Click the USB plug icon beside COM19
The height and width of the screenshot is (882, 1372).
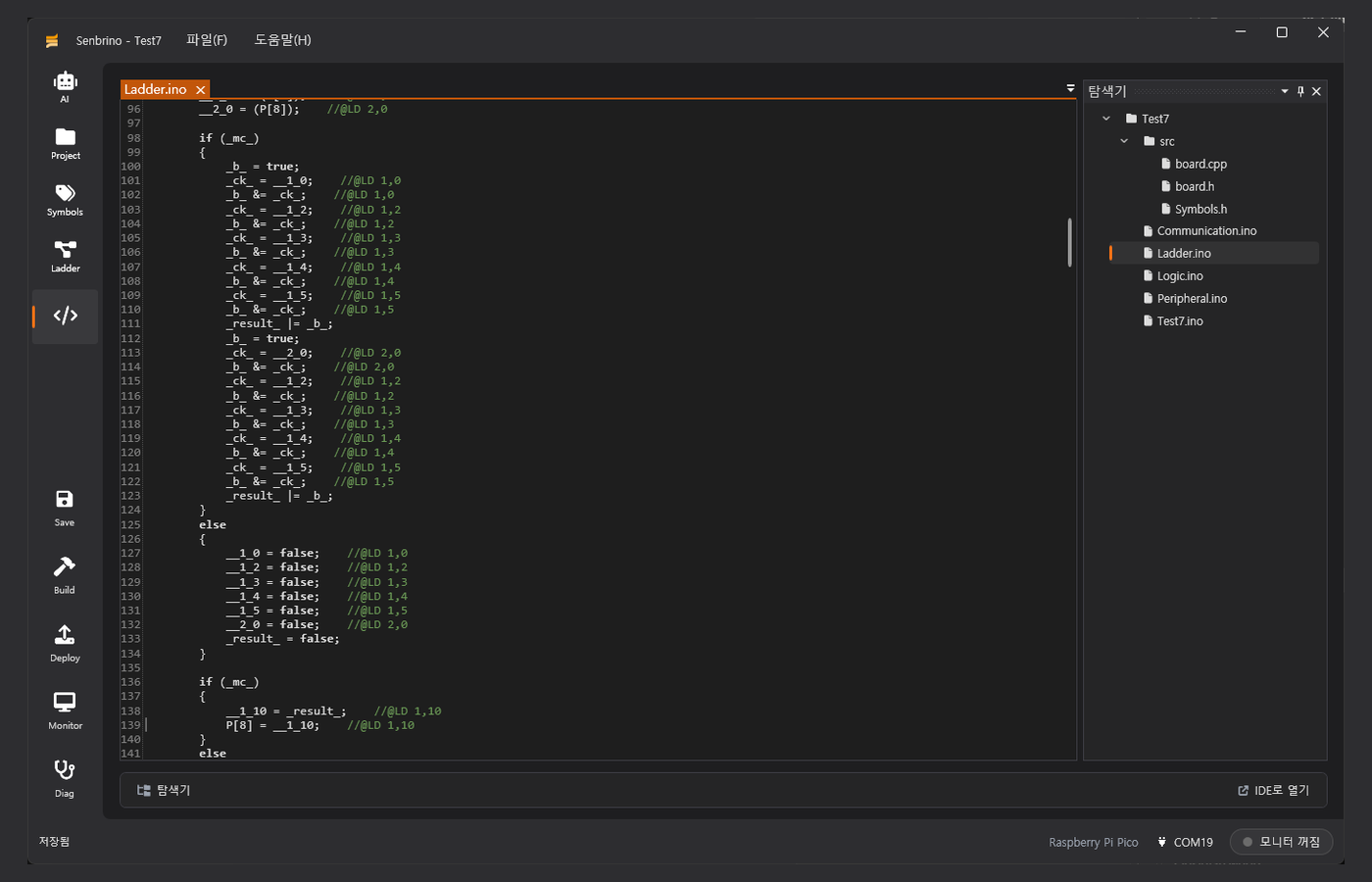(1162, 842)
